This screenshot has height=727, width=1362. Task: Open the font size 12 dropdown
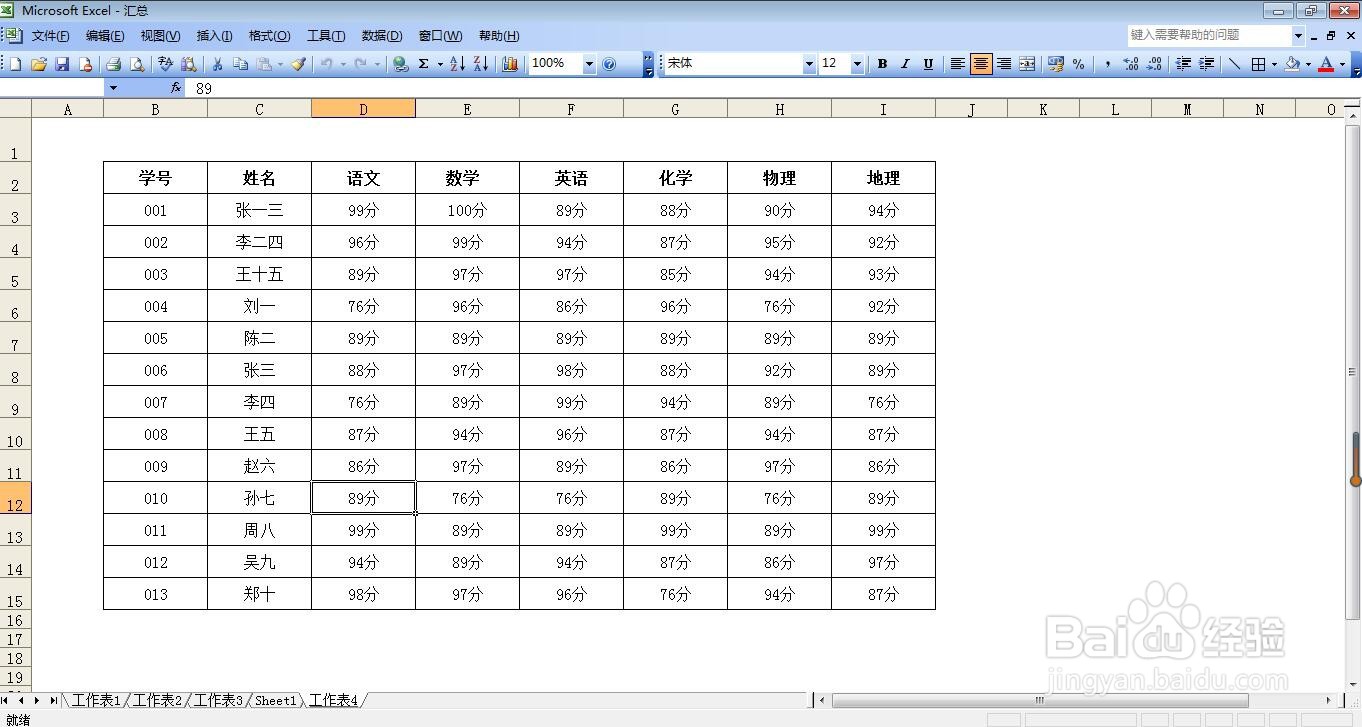coord(857,63)
